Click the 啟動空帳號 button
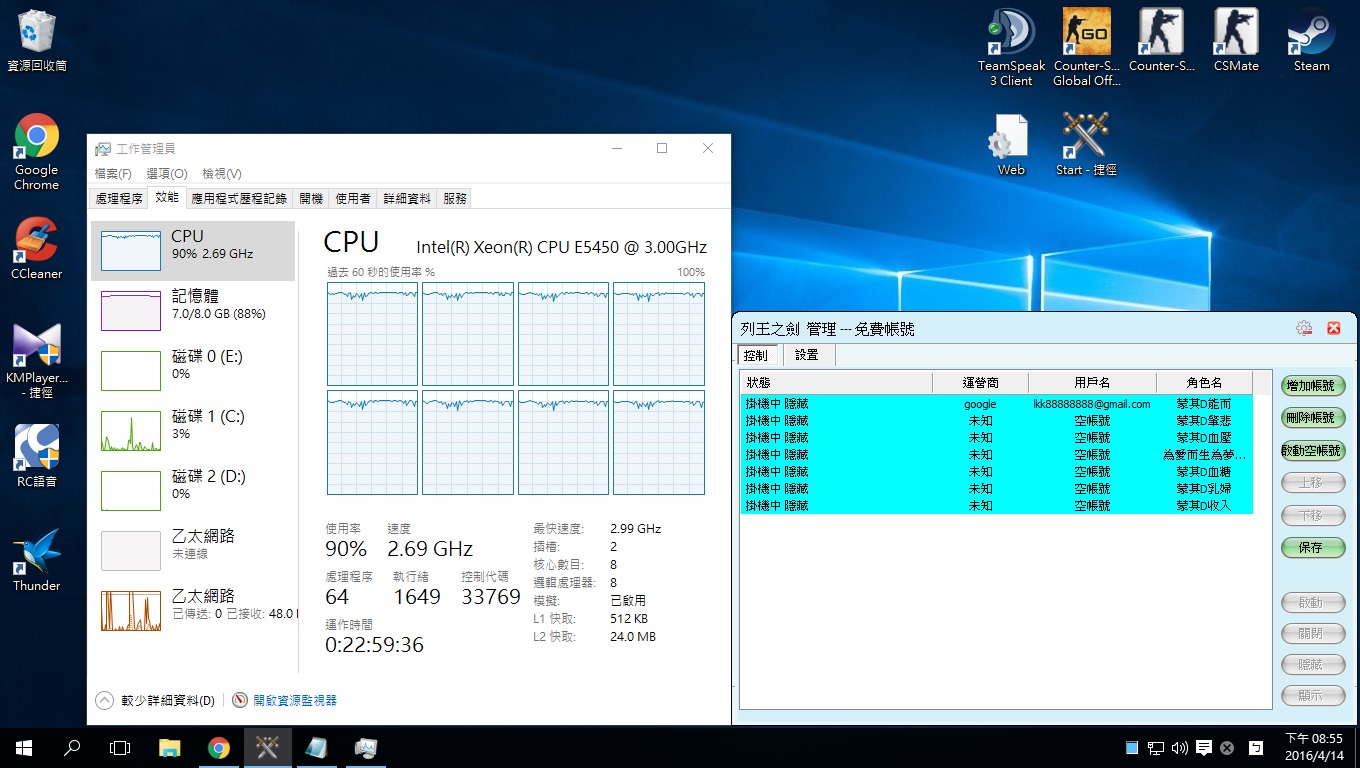1360x768 pixels. pos(1313,451)
